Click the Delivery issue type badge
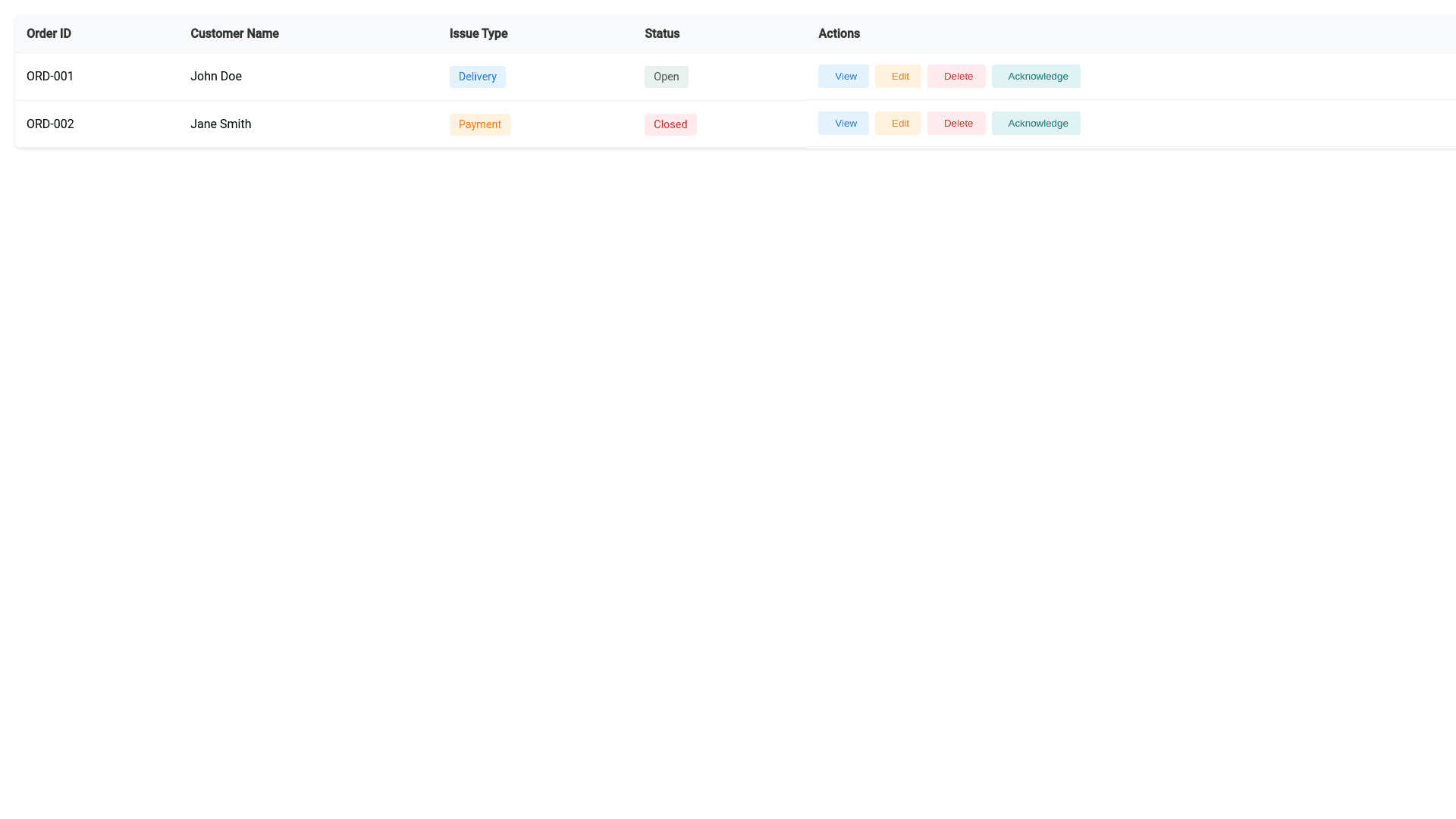 [x=477, y=77]
